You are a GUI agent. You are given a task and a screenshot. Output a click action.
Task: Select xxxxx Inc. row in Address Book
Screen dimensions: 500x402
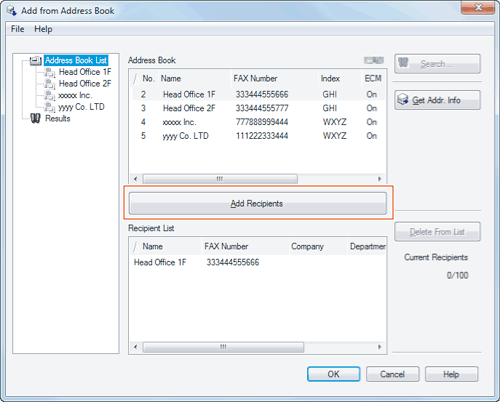coord(257,122)
